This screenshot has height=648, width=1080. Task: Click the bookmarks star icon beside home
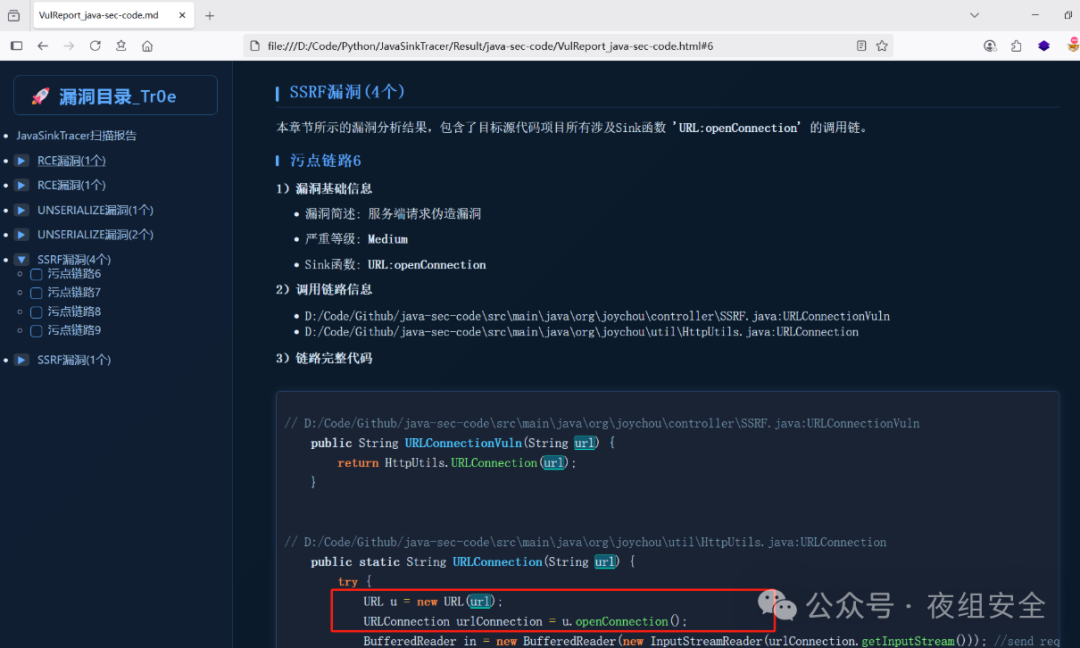pos(121,46)
